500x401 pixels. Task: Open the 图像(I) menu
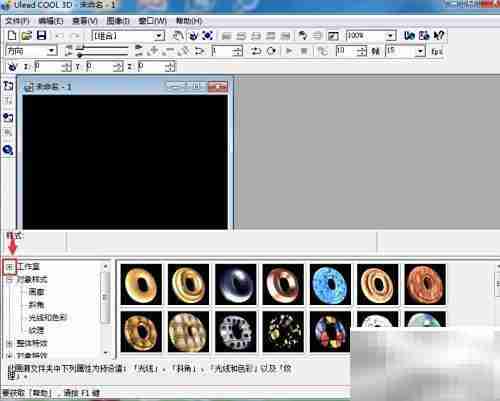click(x=118, y=21)
